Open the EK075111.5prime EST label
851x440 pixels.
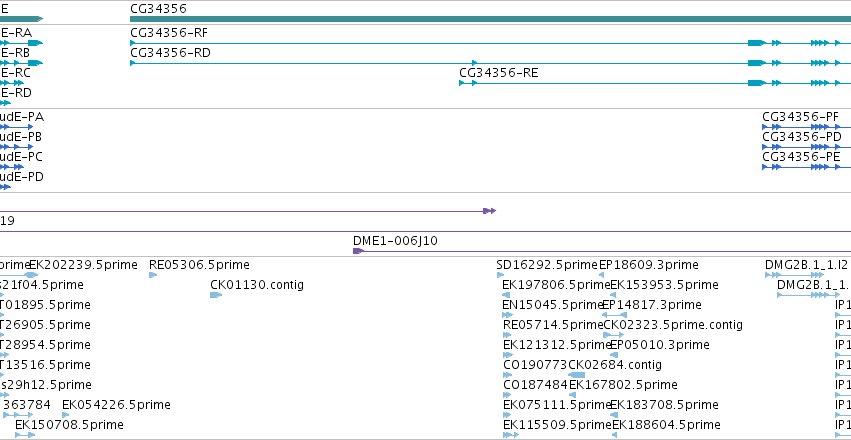[557, 405]
